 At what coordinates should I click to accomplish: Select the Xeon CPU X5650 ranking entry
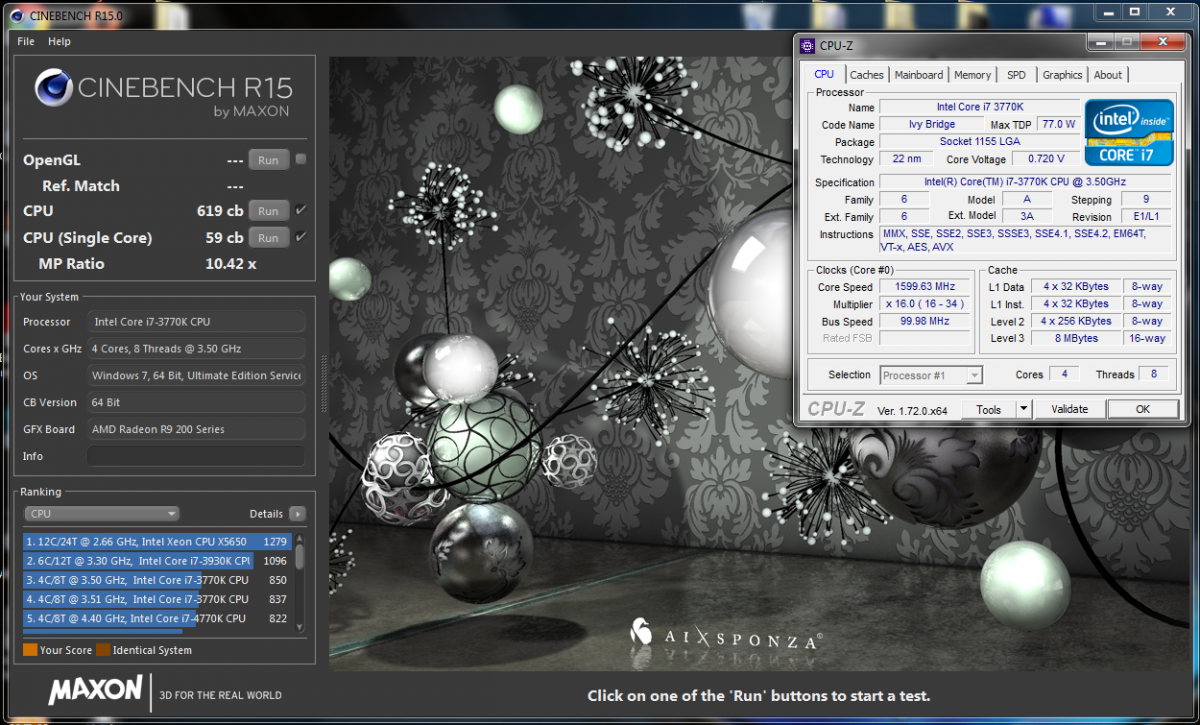[x=157, y=542]
